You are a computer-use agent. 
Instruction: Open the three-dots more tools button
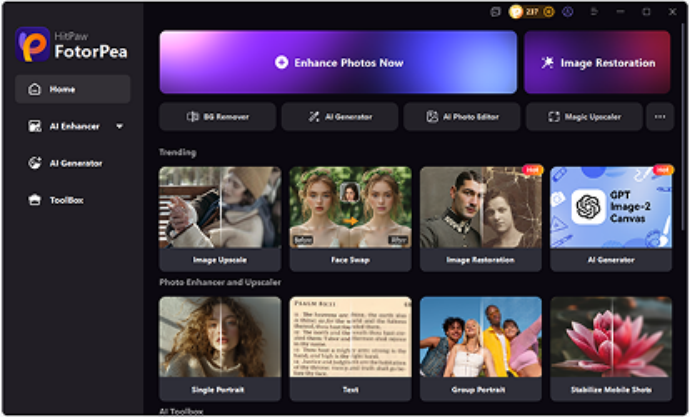pos(660,117)
